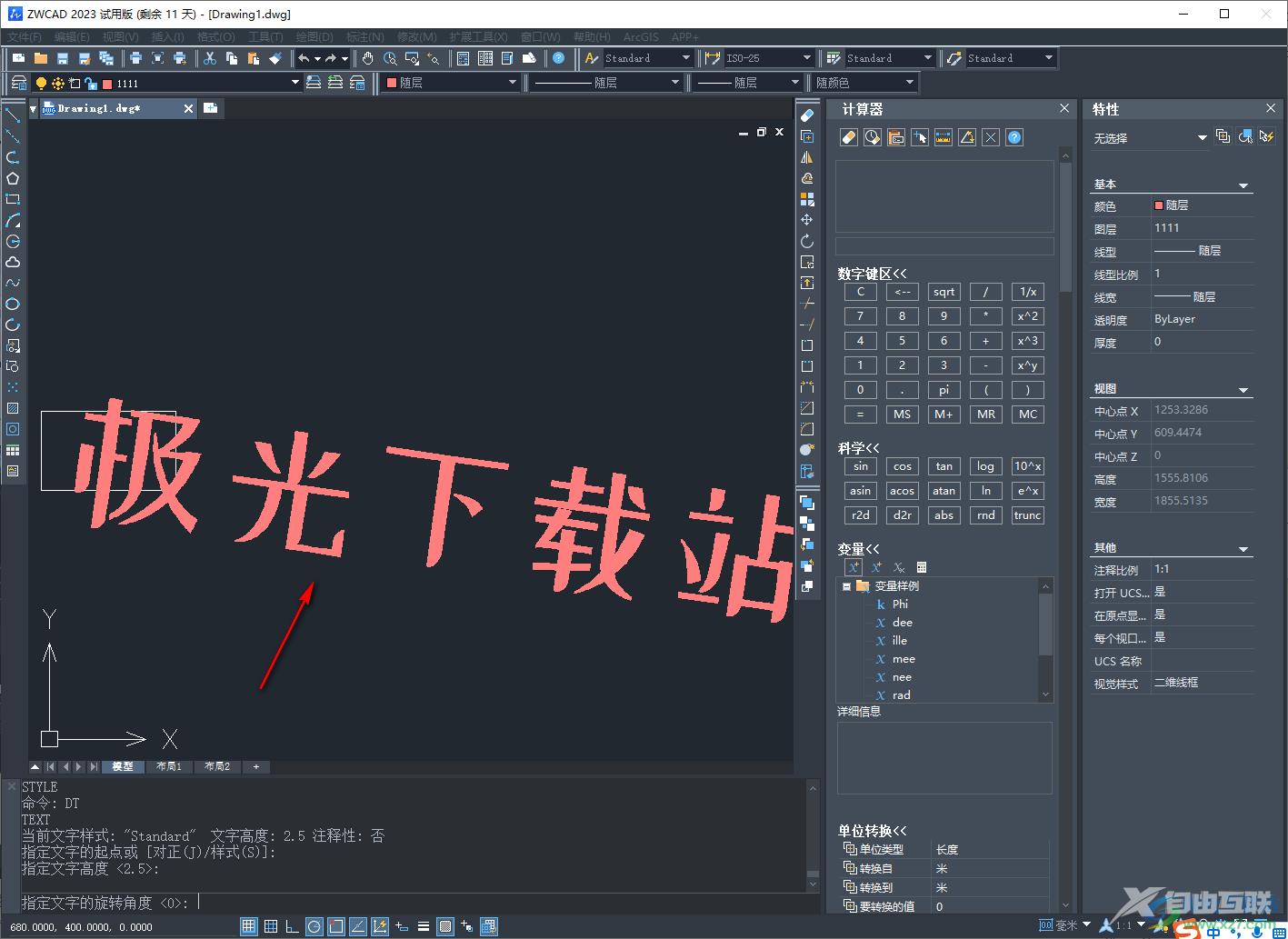1288x939 pixels.
Task: Select the Move tool
Action: point(806,220)
